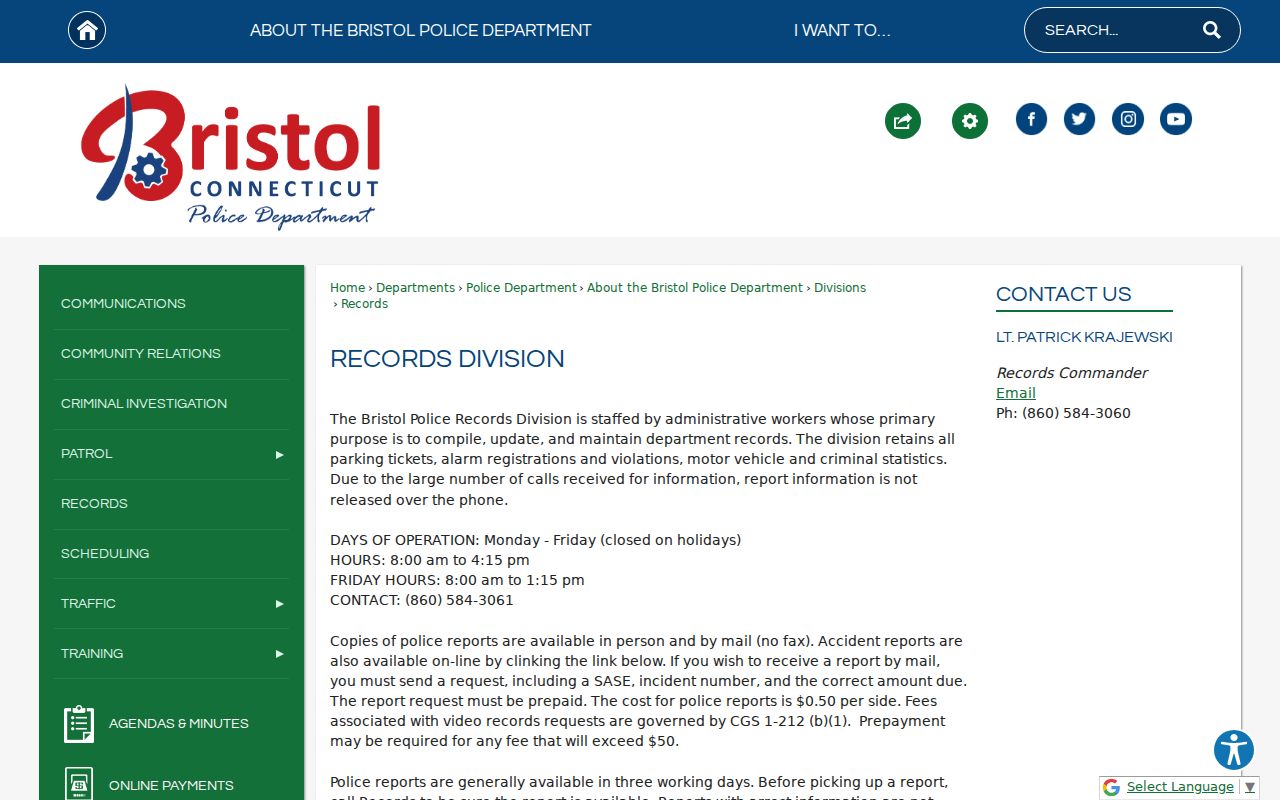This screenshot has height=800, width=1280.
Task: Click About the Bristol Police Department breadcrumb
Action: tap(695, 288)
